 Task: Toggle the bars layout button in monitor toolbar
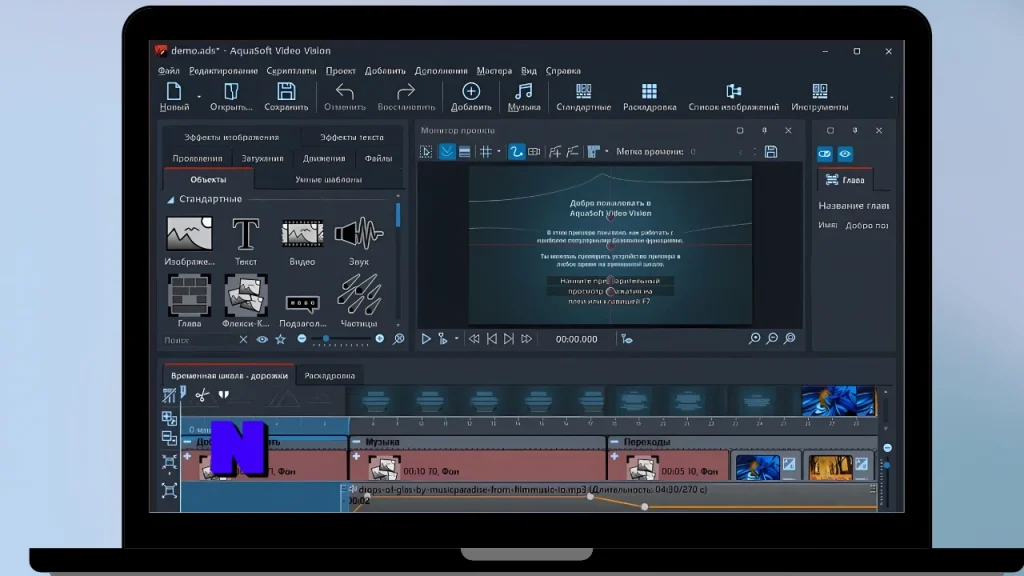[464, 152]
